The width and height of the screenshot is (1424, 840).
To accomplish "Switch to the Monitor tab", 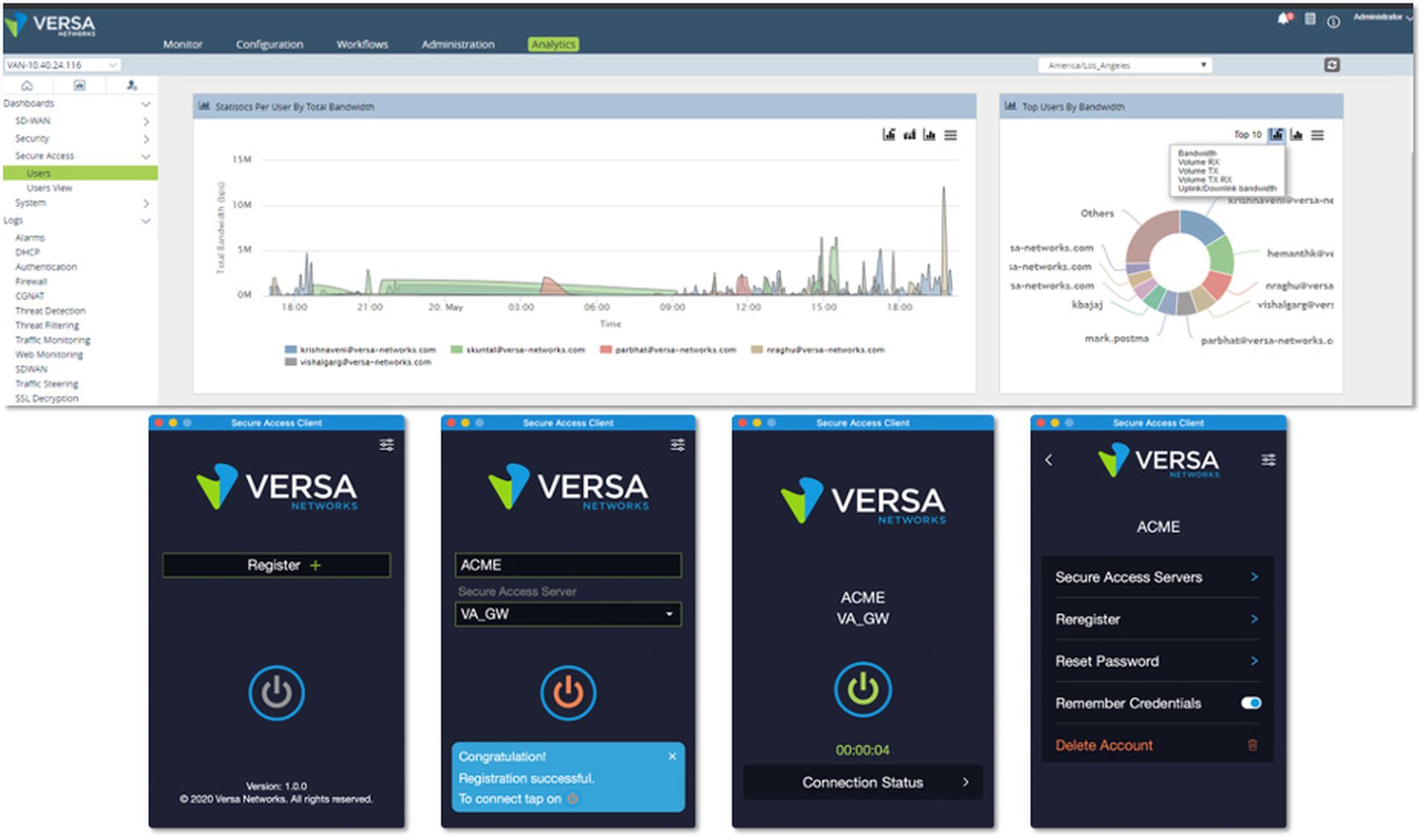I will pos(182,44).
